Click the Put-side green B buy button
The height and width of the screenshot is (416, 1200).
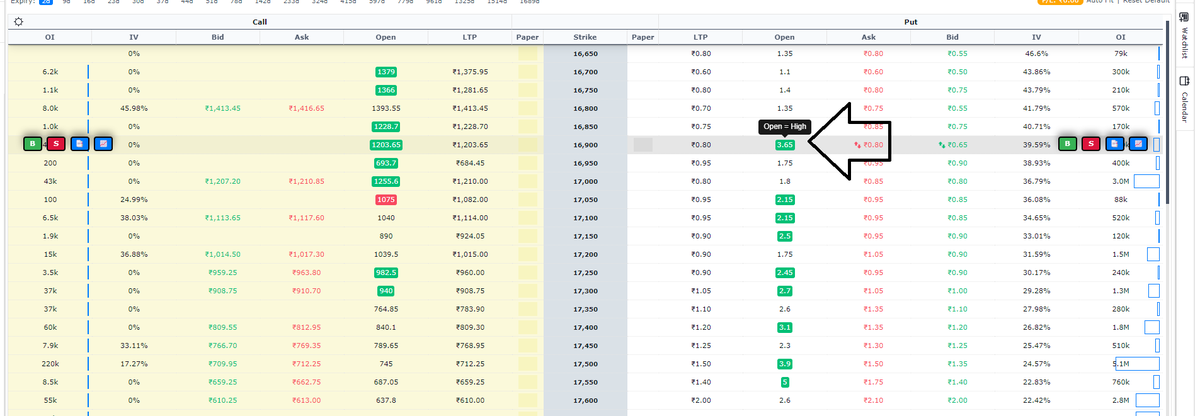click(x=1068, y=144)
